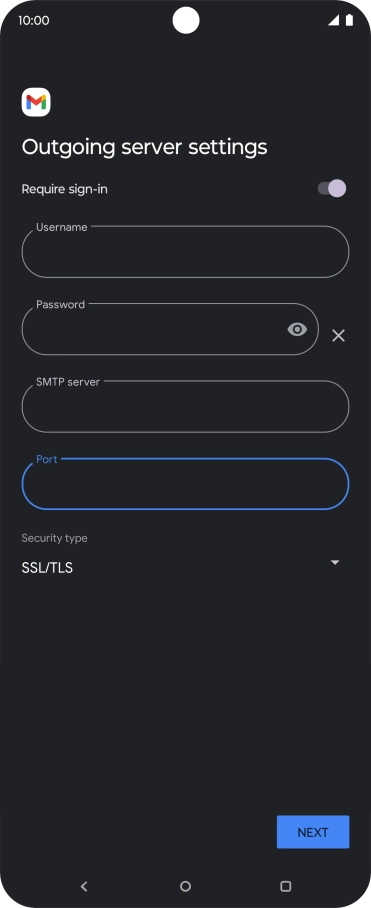Viewport: 371px width, 908px height.
Task: Clear the password using X icon
Action: (338, 335)
